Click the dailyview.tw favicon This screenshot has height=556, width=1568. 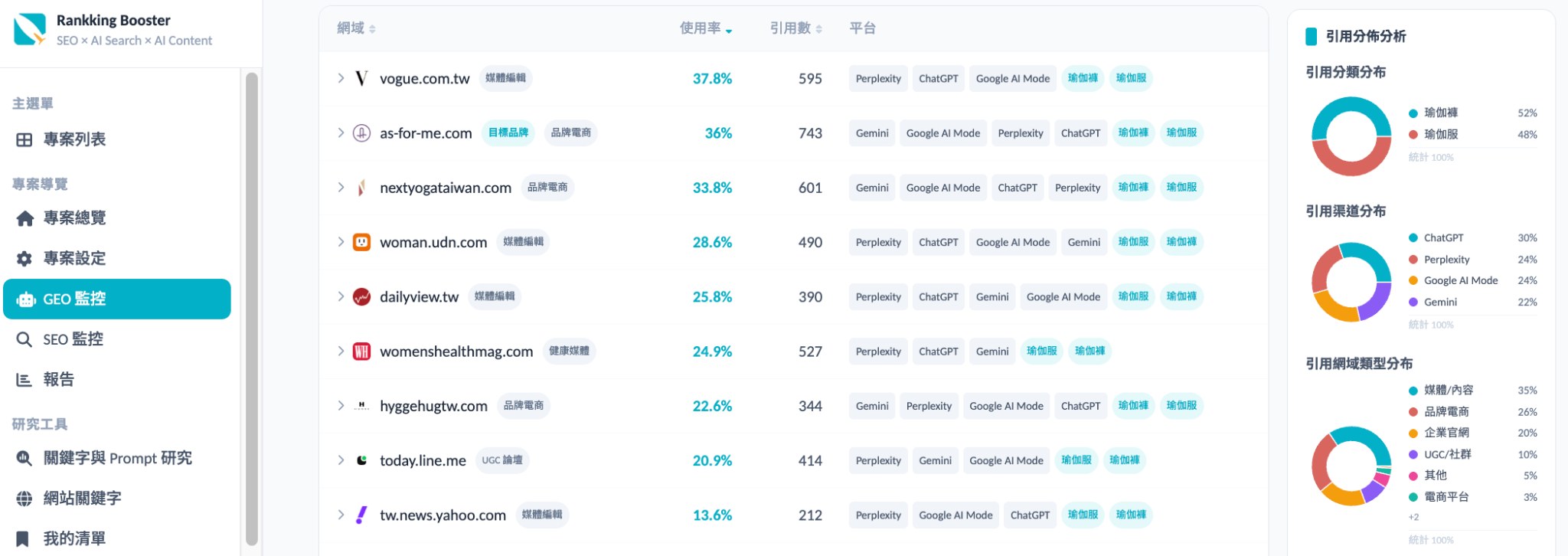[361, 296]
